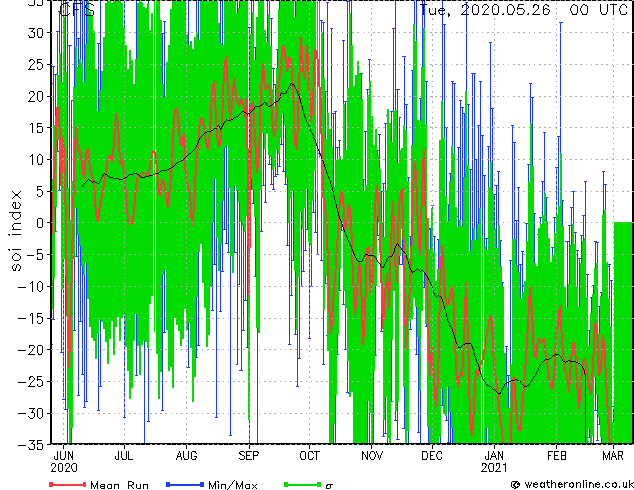Viewport: 634px width, 490px height.
Task: Click y-axis tick label 30
Action: [x=35, y=33]
